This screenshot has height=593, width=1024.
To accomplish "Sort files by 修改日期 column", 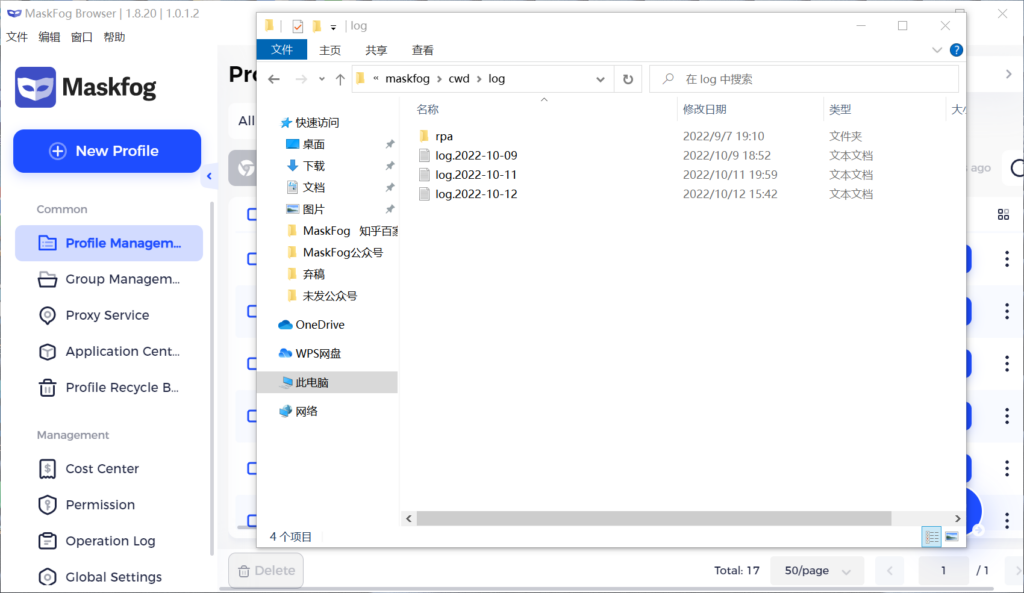I will coord(705,109).
